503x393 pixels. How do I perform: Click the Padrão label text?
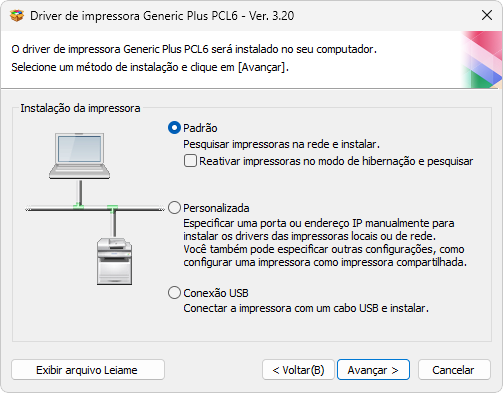point(200,128)
